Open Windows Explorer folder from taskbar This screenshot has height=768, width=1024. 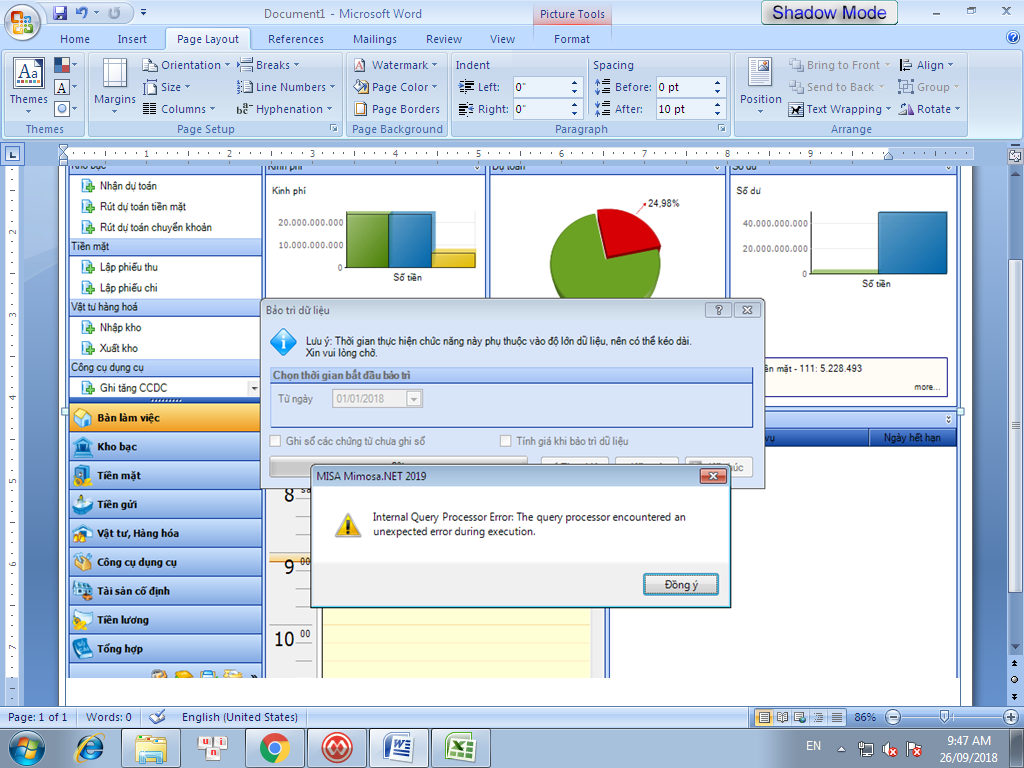tap(152, 748)
